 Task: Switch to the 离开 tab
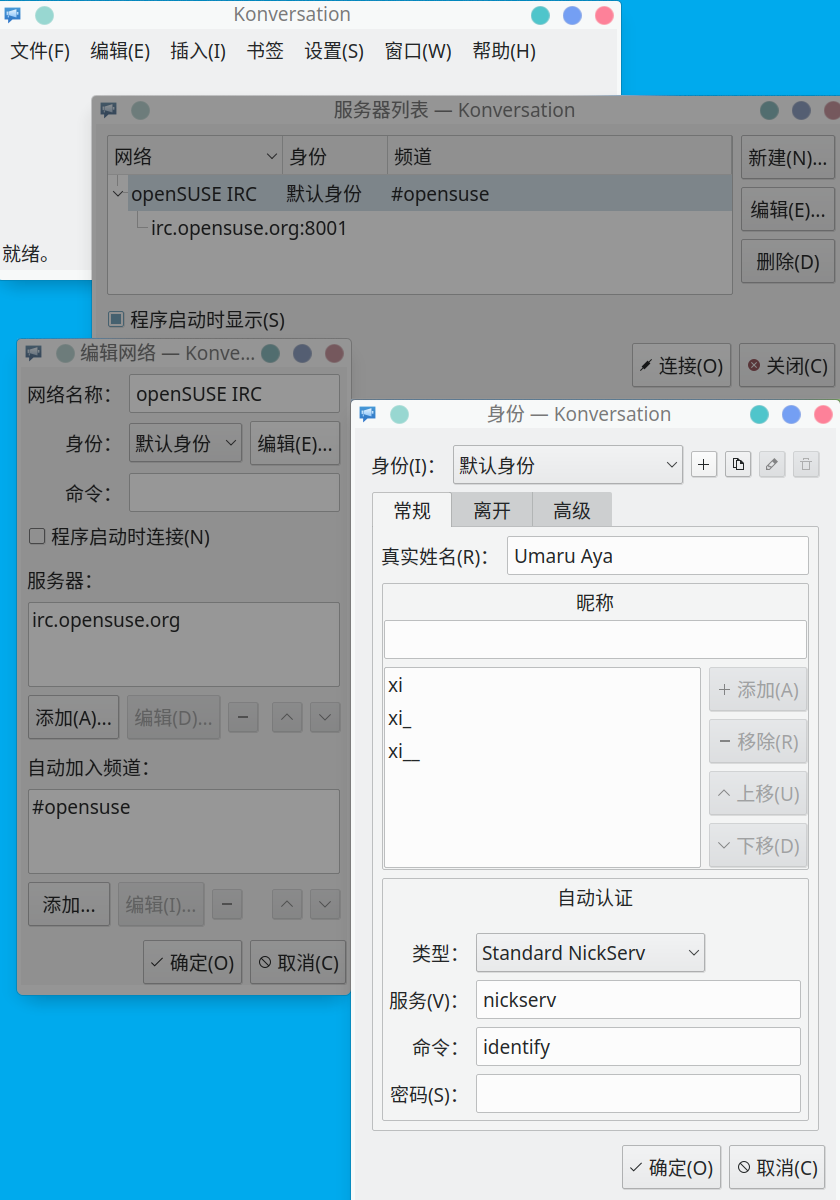click(x=492, y=511)
